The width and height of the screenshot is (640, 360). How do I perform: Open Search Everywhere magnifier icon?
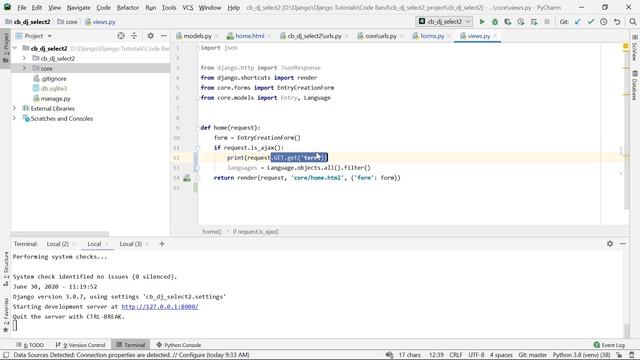coord(633,22)
